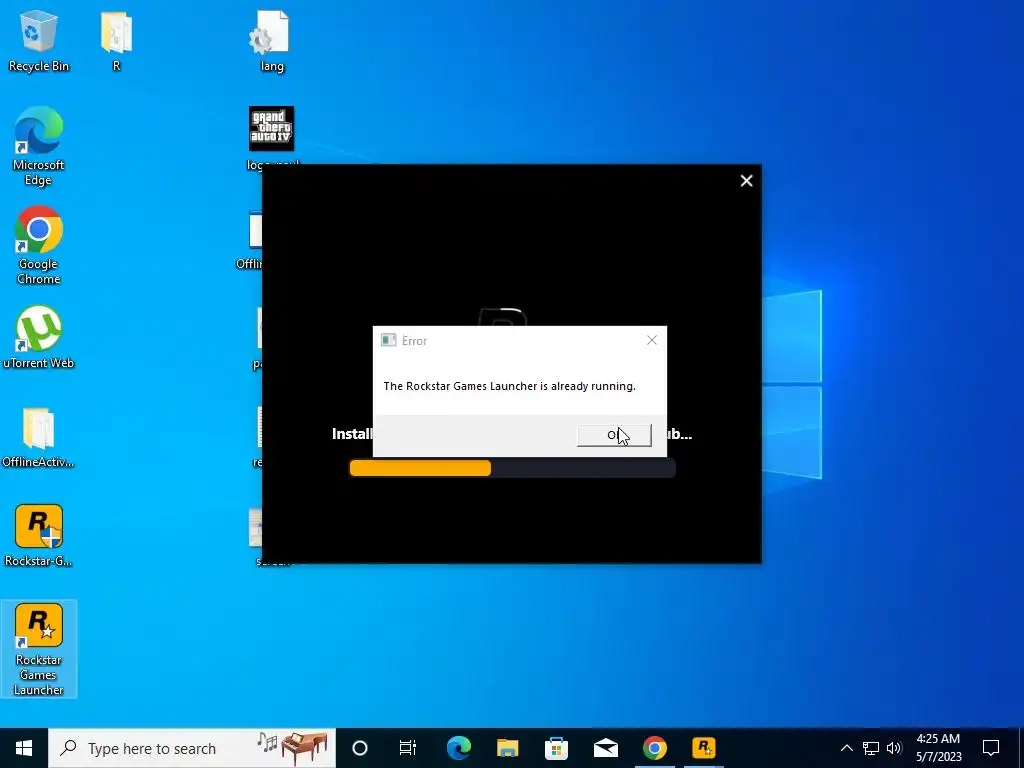Select the lang file icon
This screenshot has height=768, width=1024.
coord(271,40)
